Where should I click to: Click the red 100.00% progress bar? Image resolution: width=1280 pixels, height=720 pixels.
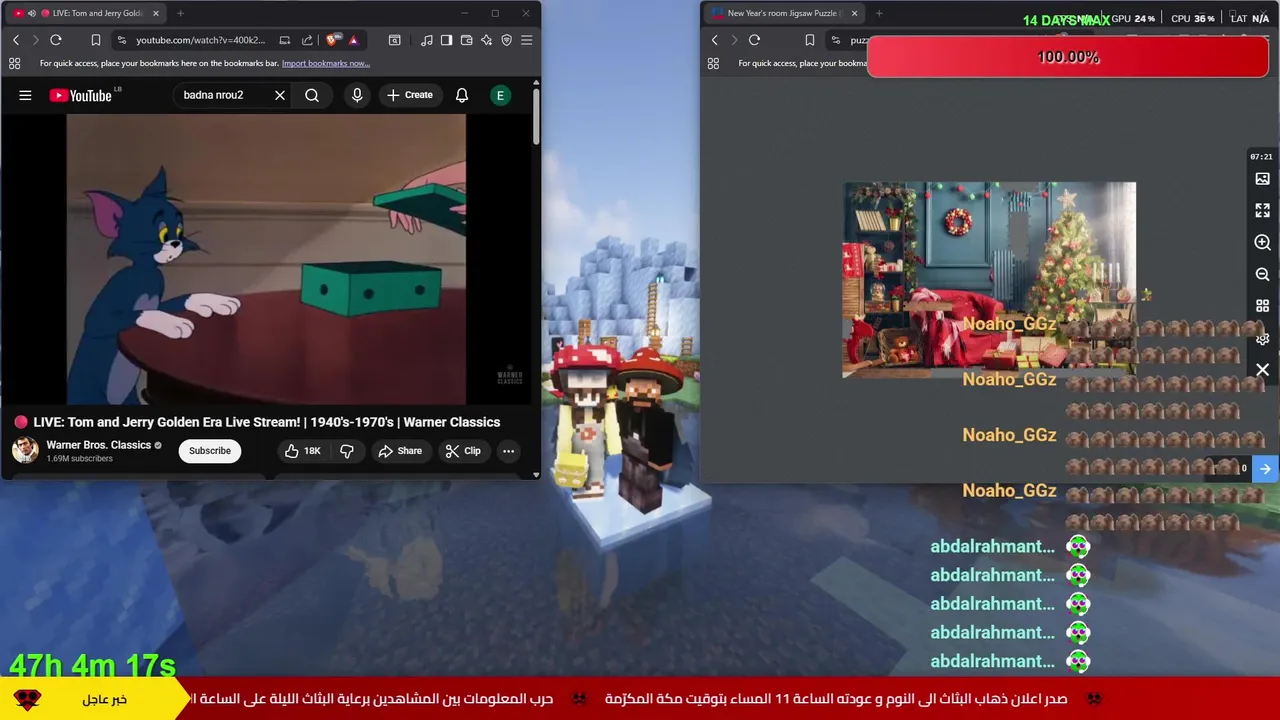click(x=1068, y=57)
